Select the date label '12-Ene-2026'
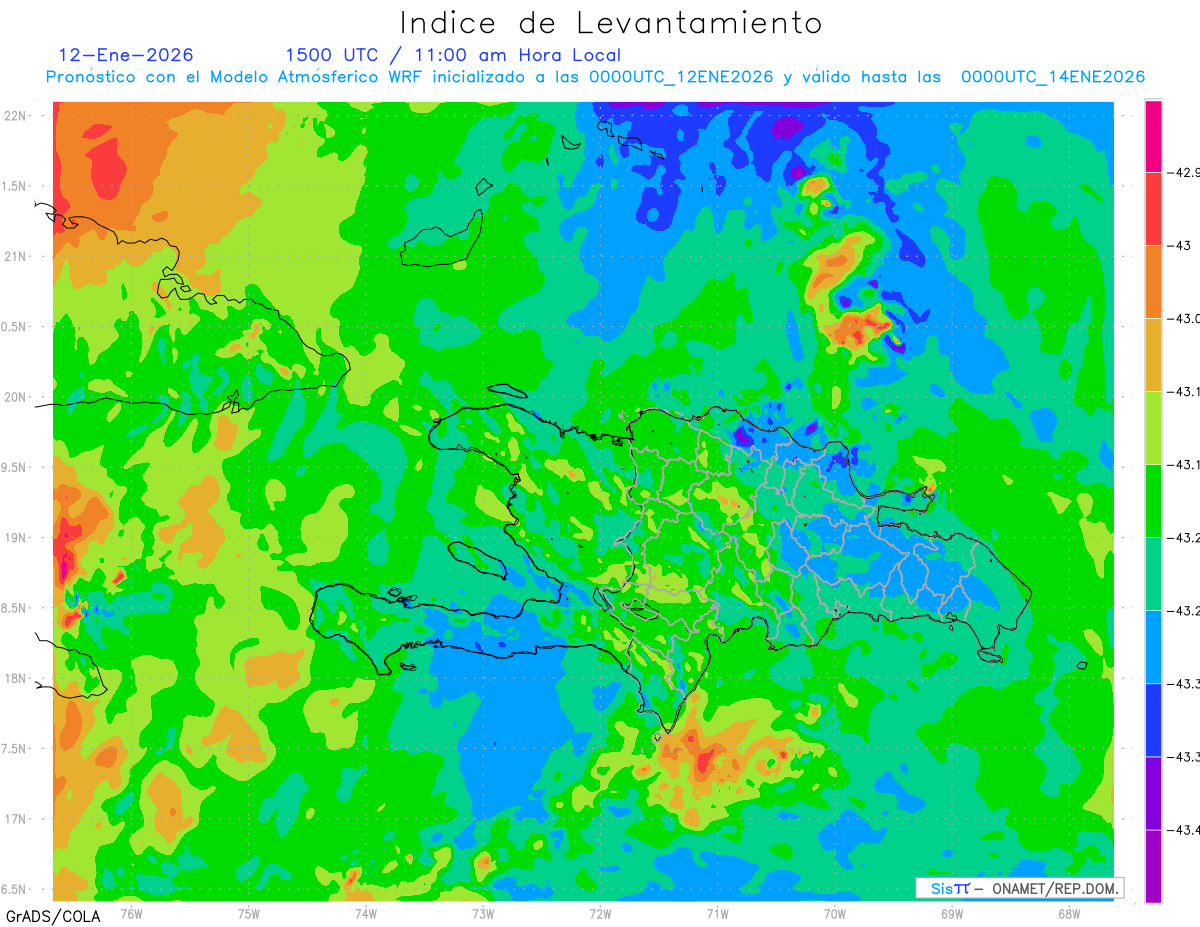This screenshot has height=927, width=1200. 126,55
